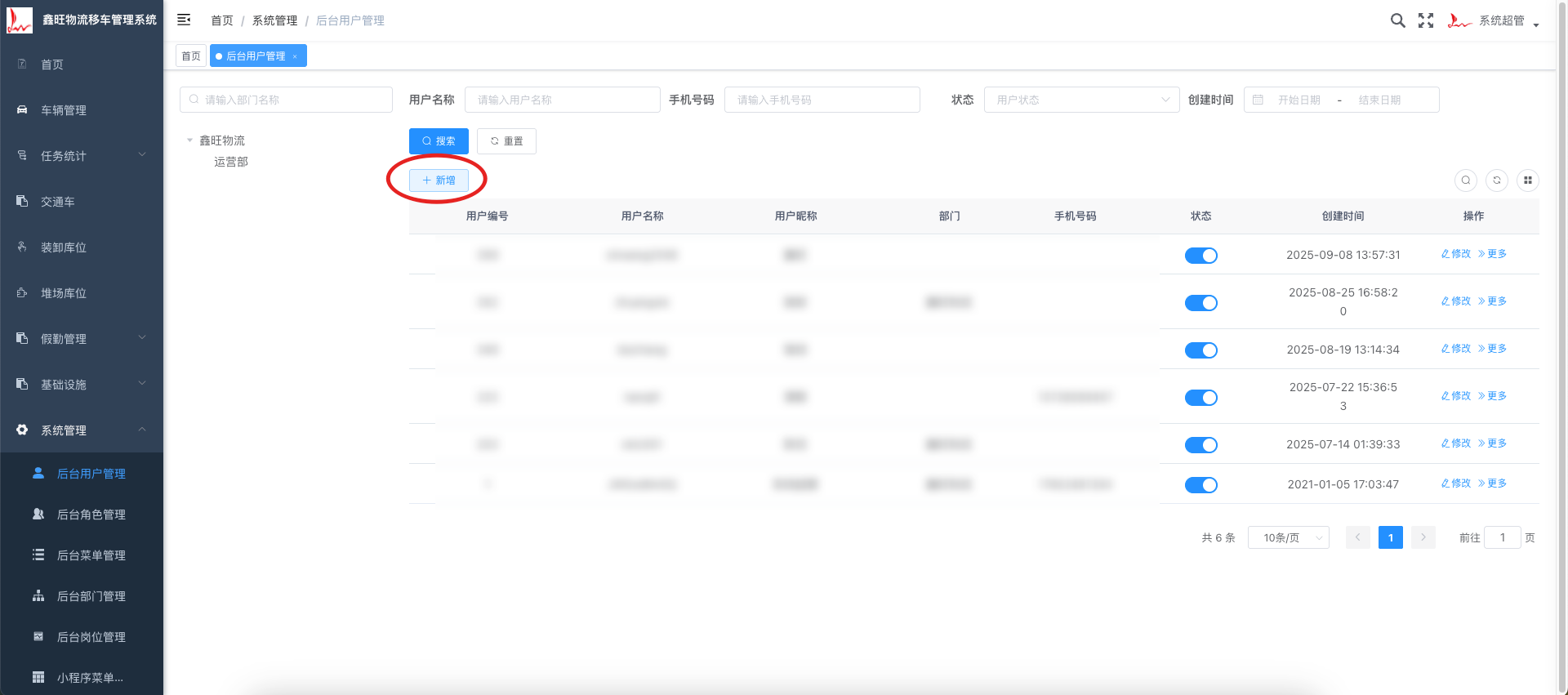Open 车辆管理 in the sidebar
1568x695 pixels.
point(82,110)
